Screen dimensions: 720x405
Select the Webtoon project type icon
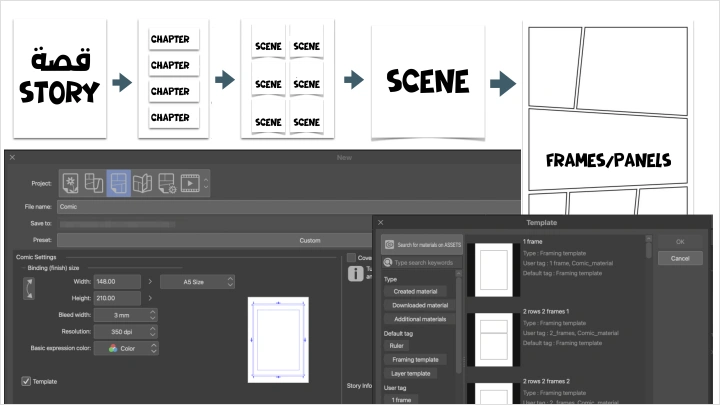pyautogui.click(x=94, y=183)
